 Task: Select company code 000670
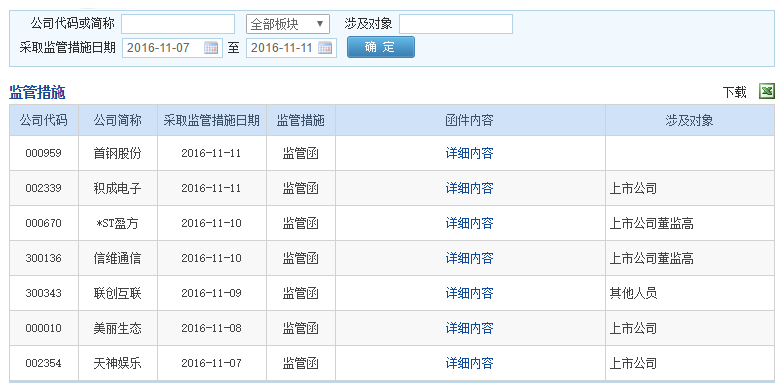pos(43,223)
